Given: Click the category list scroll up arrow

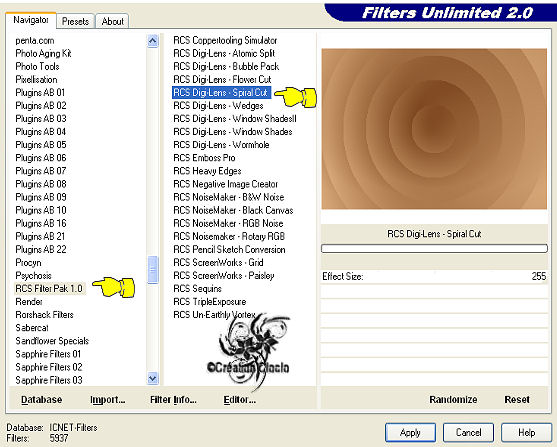Looking at the screenshot, I should (x=153, y=41).
